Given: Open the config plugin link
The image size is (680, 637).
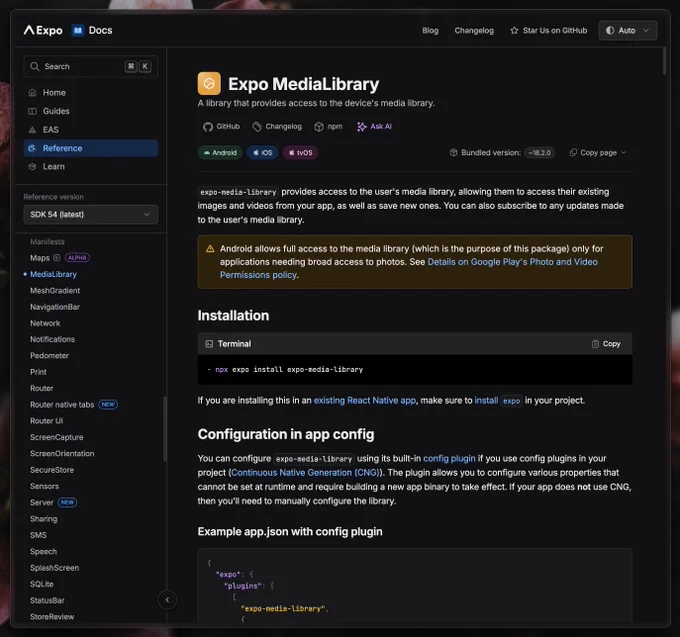Looking at the screenshot, I should [x=449, y=458].
